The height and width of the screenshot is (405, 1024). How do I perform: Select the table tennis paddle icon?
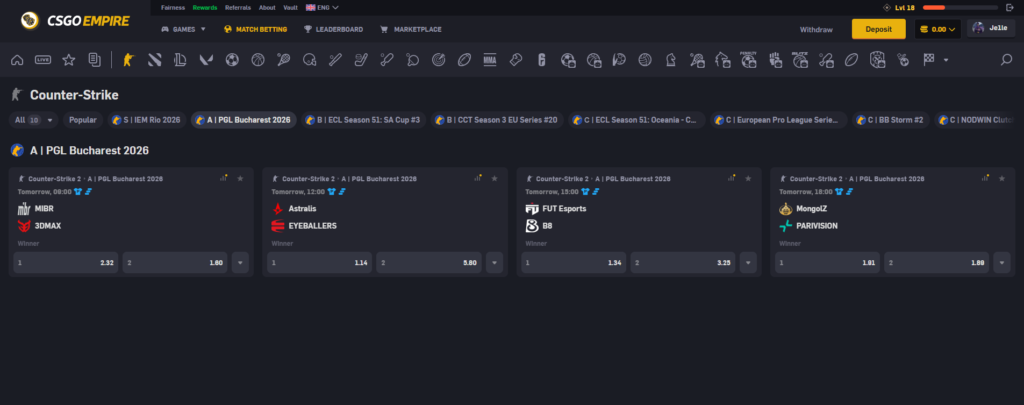[413, 60]
